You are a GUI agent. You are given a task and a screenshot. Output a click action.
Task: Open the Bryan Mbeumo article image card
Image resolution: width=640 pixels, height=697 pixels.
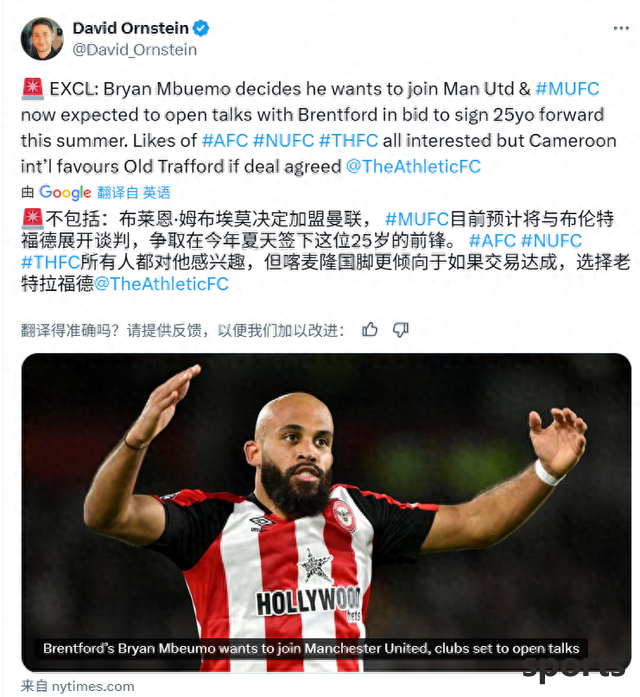326,512
